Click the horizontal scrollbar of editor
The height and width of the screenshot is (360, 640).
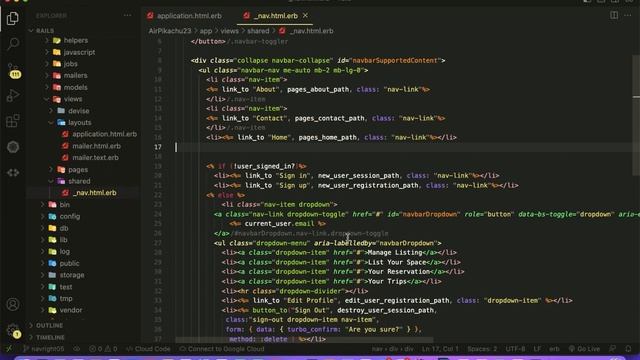[304, 340]
